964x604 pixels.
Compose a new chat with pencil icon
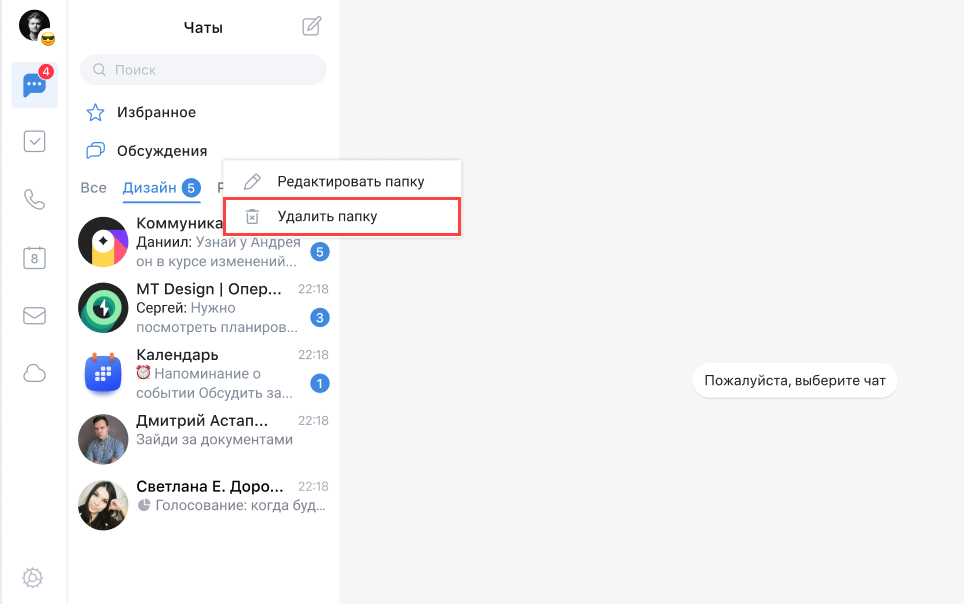(312, 27)
